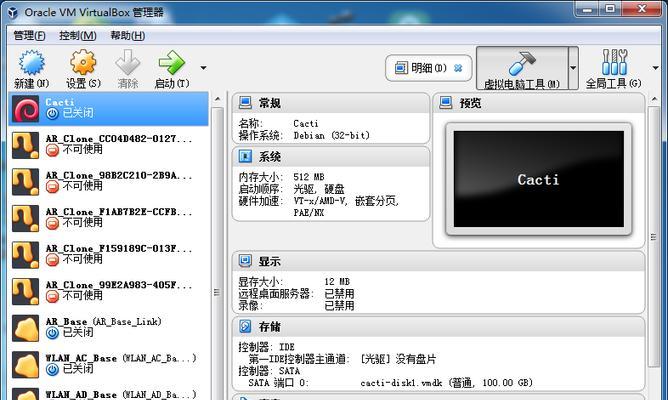
Task: Click powered-off status icon under Cacti
Action: [x=52, y=113]
